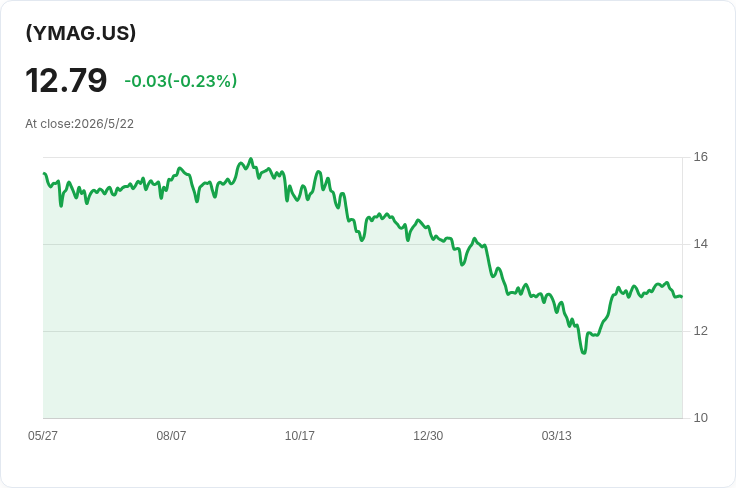Click the chart's lowest trough below 12

pos(584,352)
